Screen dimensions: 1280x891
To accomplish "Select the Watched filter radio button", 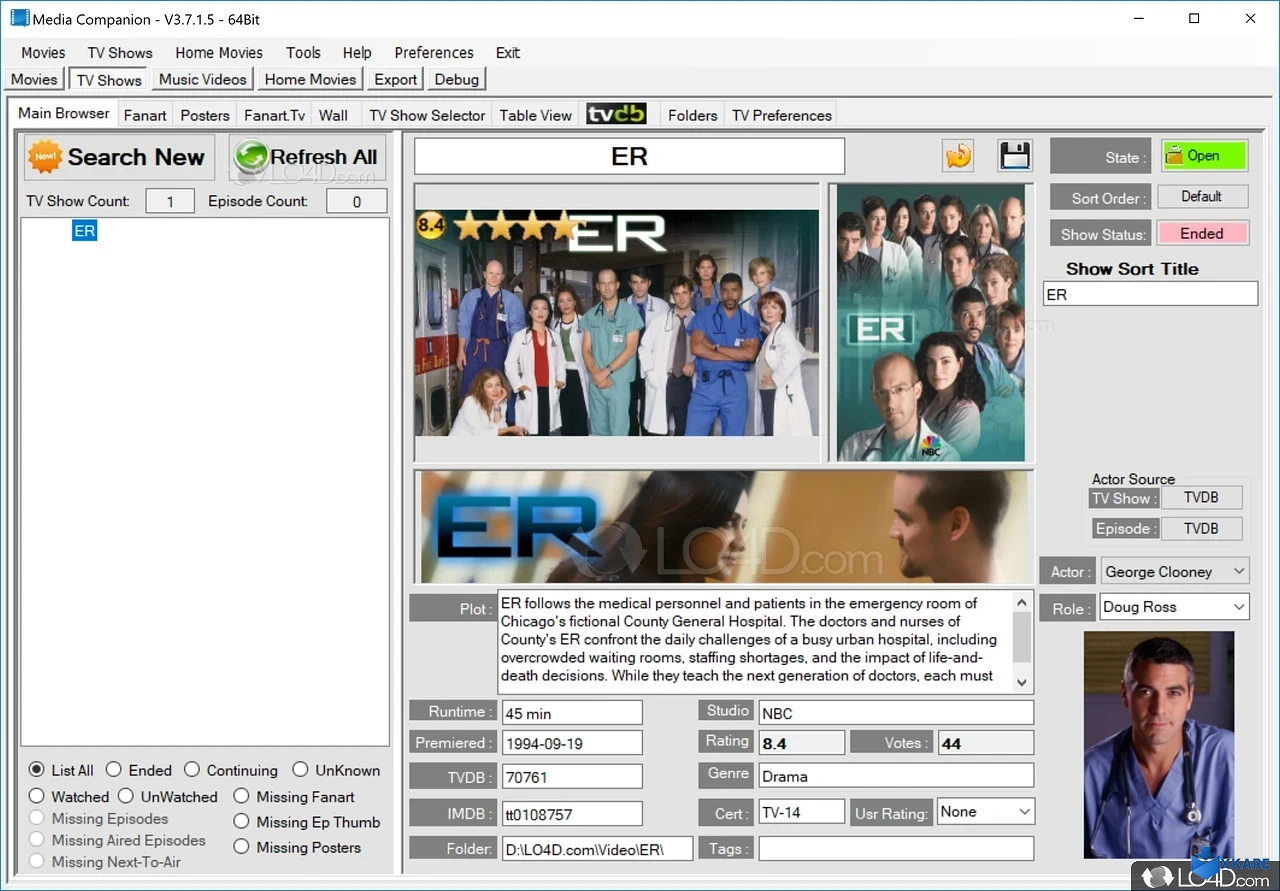I will (x=37, y=797).
